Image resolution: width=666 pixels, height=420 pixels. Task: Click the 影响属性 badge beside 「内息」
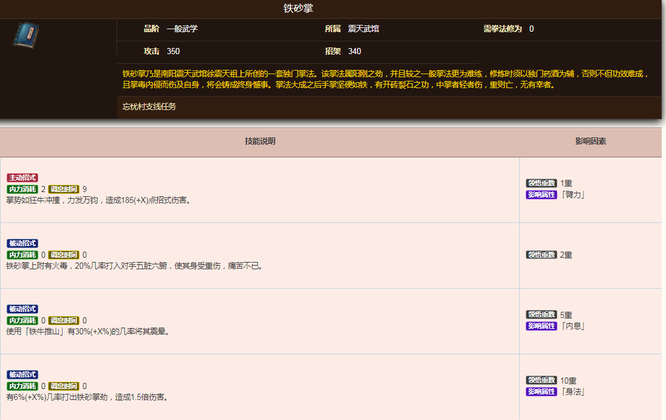pyautogui.click(x=542, y=326)
